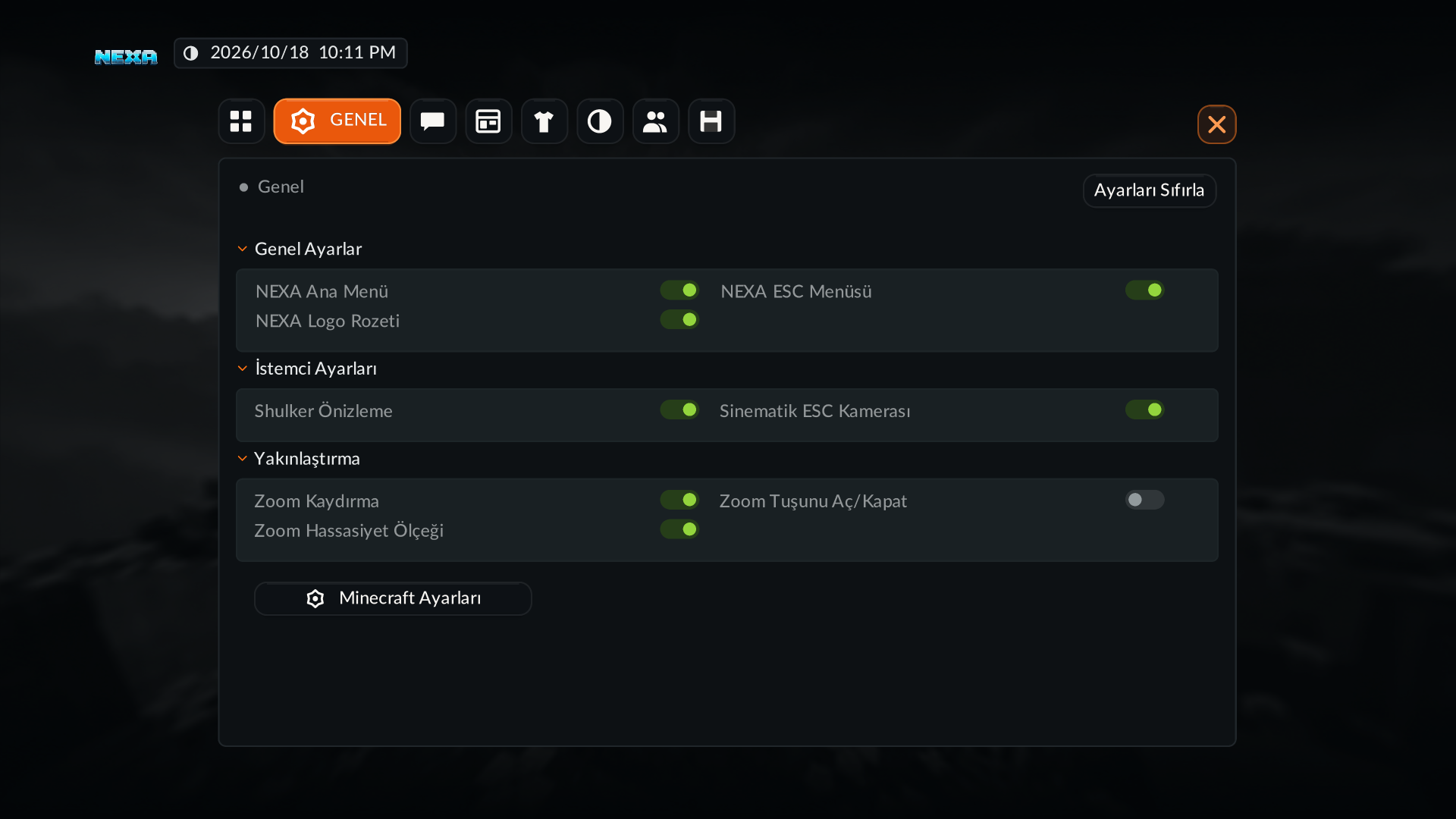Toggle Shulker Önizleme switch
The height and width of the screenshot is (819, 1456).
(x=679, y=410)
